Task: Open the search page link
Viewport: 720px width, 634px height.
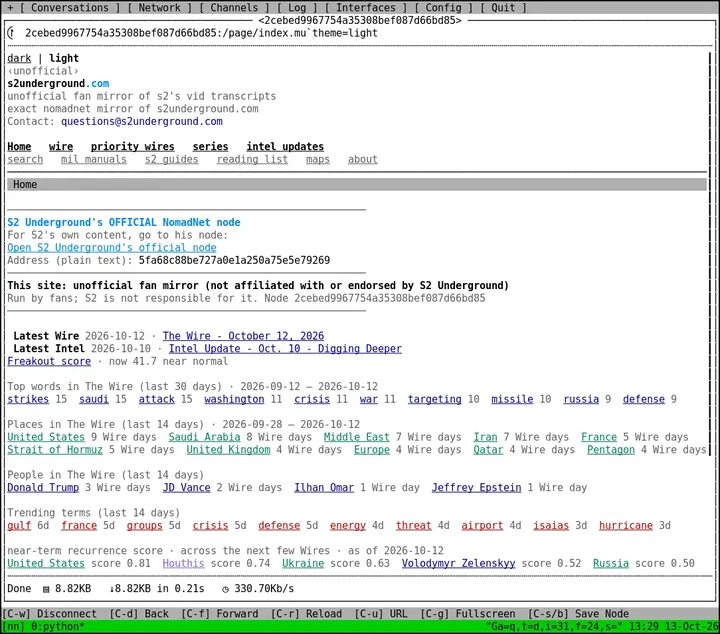Action: tap(25, 159)
